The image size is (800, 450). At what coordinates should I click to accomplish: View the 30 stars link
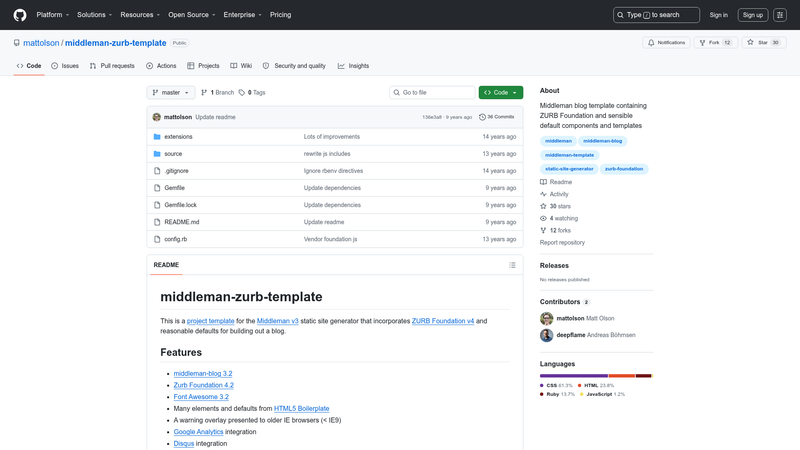tap(555, 206)
